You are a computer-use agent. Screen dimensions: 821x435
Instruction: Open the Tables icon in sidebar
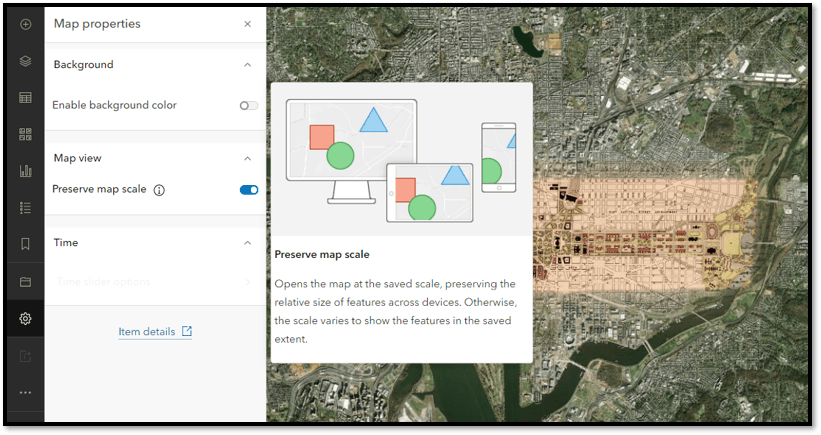coord(25,98)
